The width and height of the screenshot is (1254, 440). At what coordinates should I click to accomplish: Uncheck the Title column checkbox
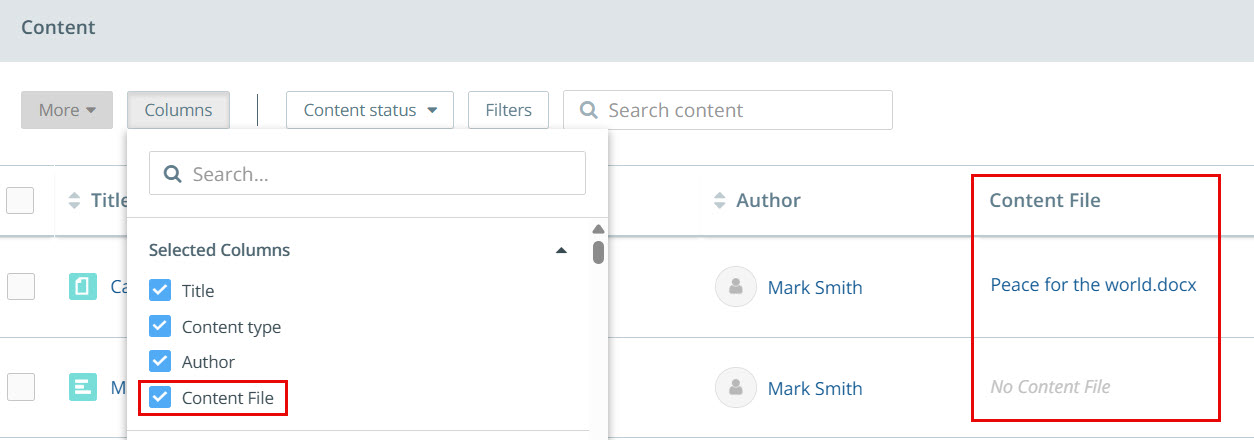click(x=160, y=291)
